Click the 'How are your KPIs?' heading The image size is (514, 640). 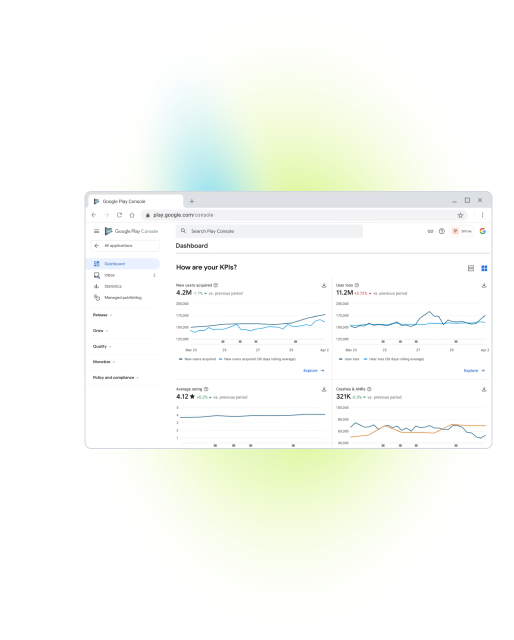pos(206,267)
